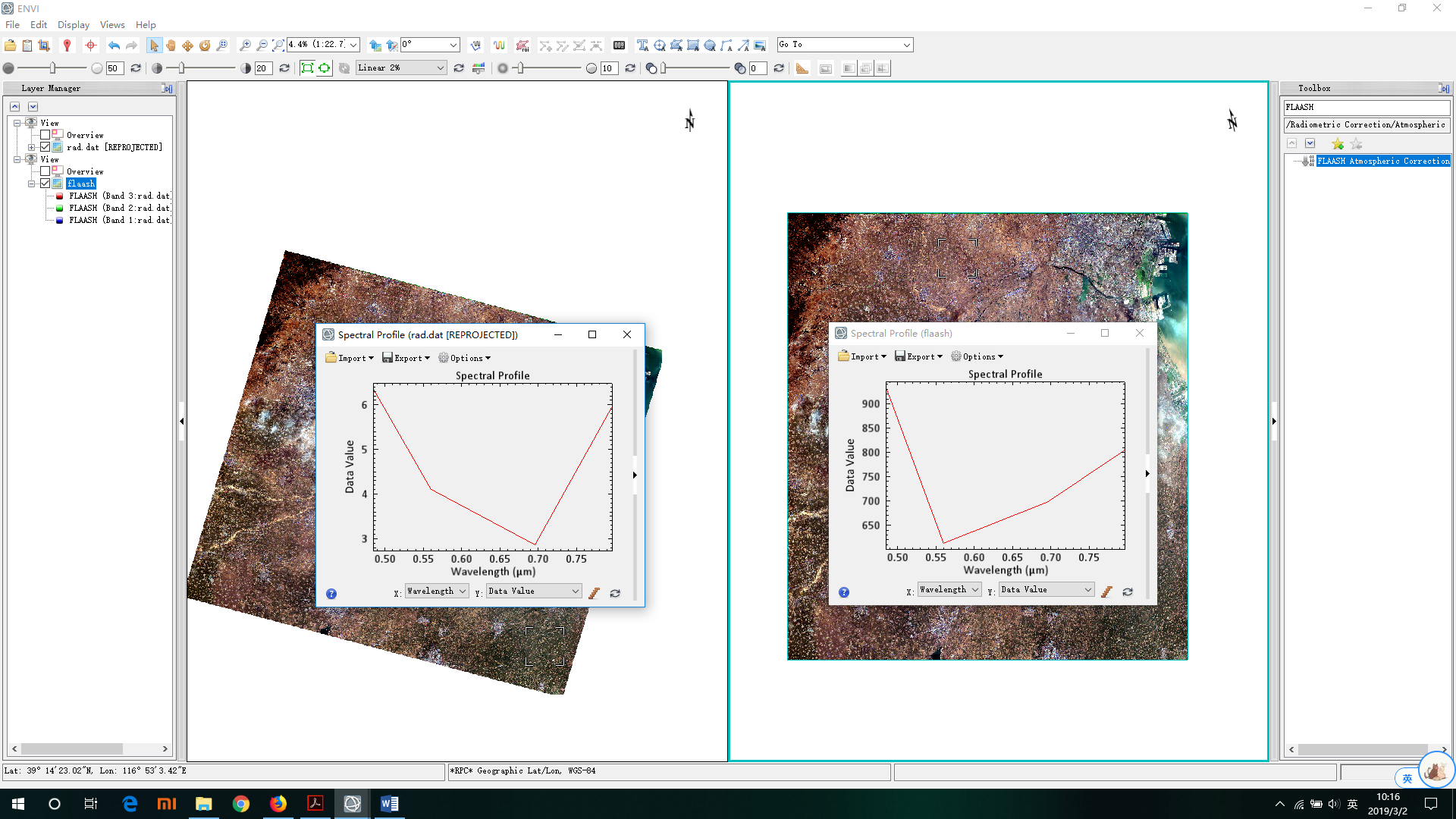
Task: Enable the first Overview checkbox
Action: (x=45, y=135)
